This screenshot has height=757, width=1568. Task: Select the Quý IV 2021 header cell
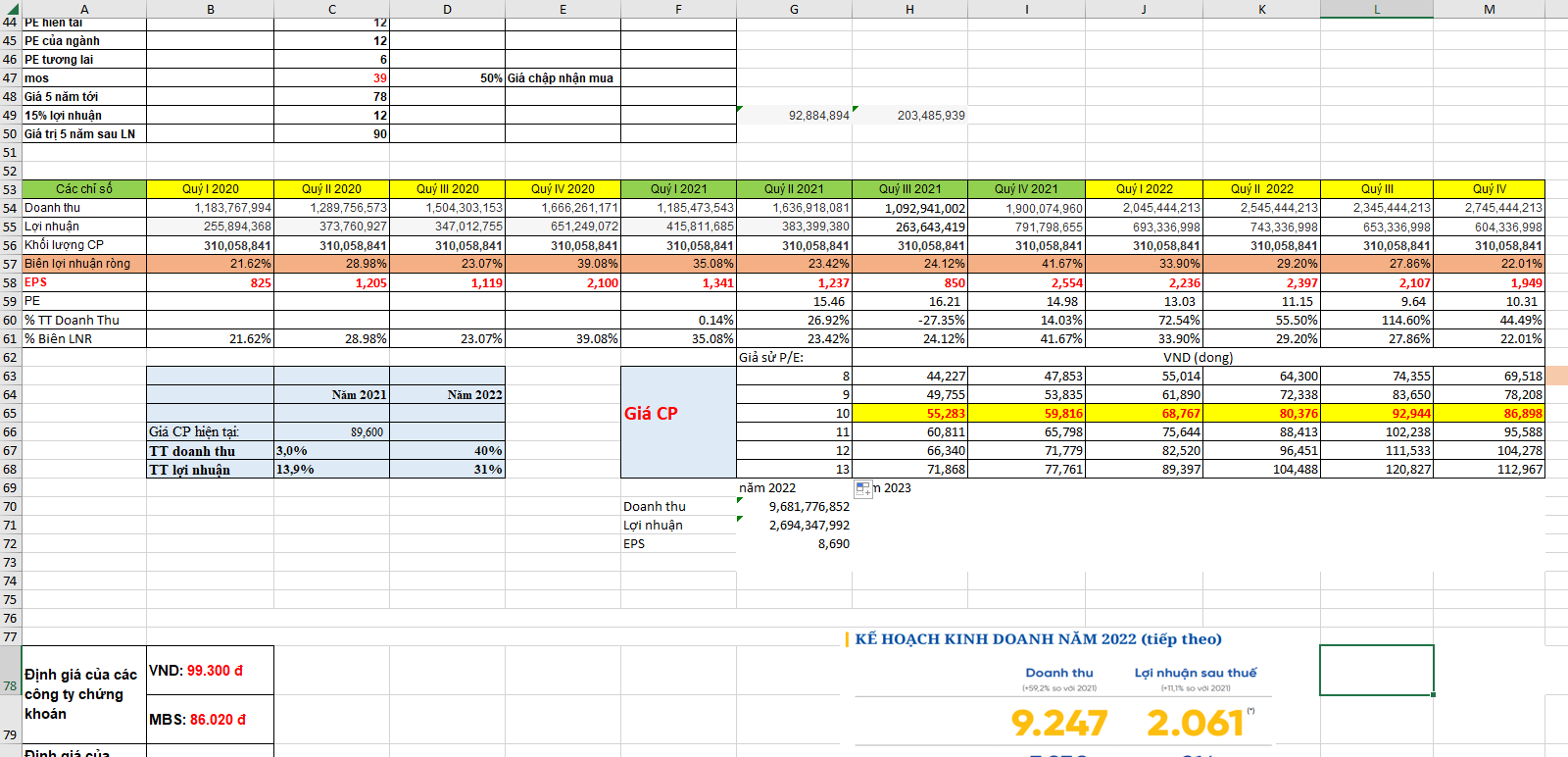click(x=1026, y=189)
